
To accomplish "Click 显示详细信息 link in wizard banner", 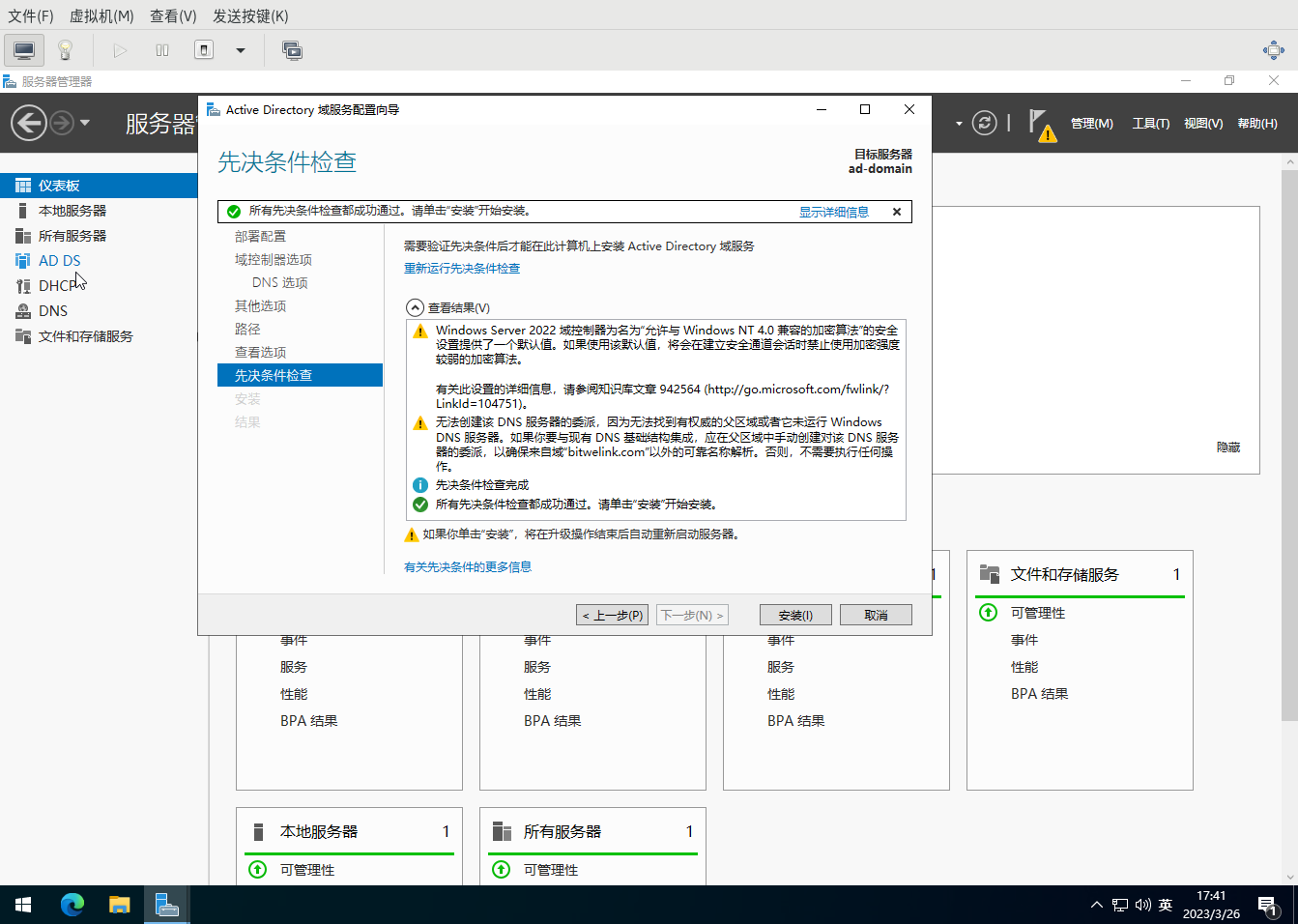I will coord(833,212).
